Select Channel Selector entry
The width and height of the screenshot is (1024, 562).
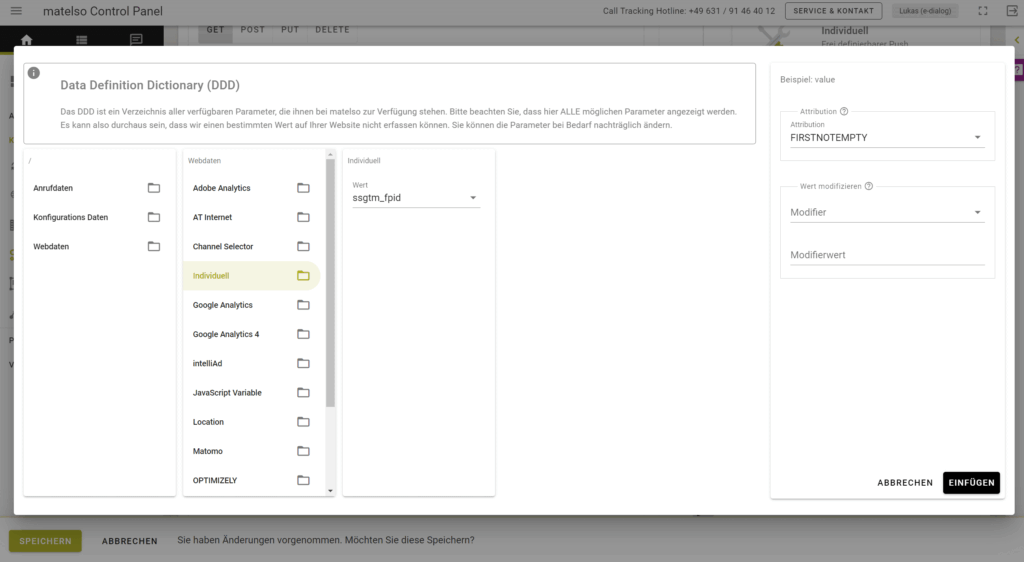[x=251, y=247]
